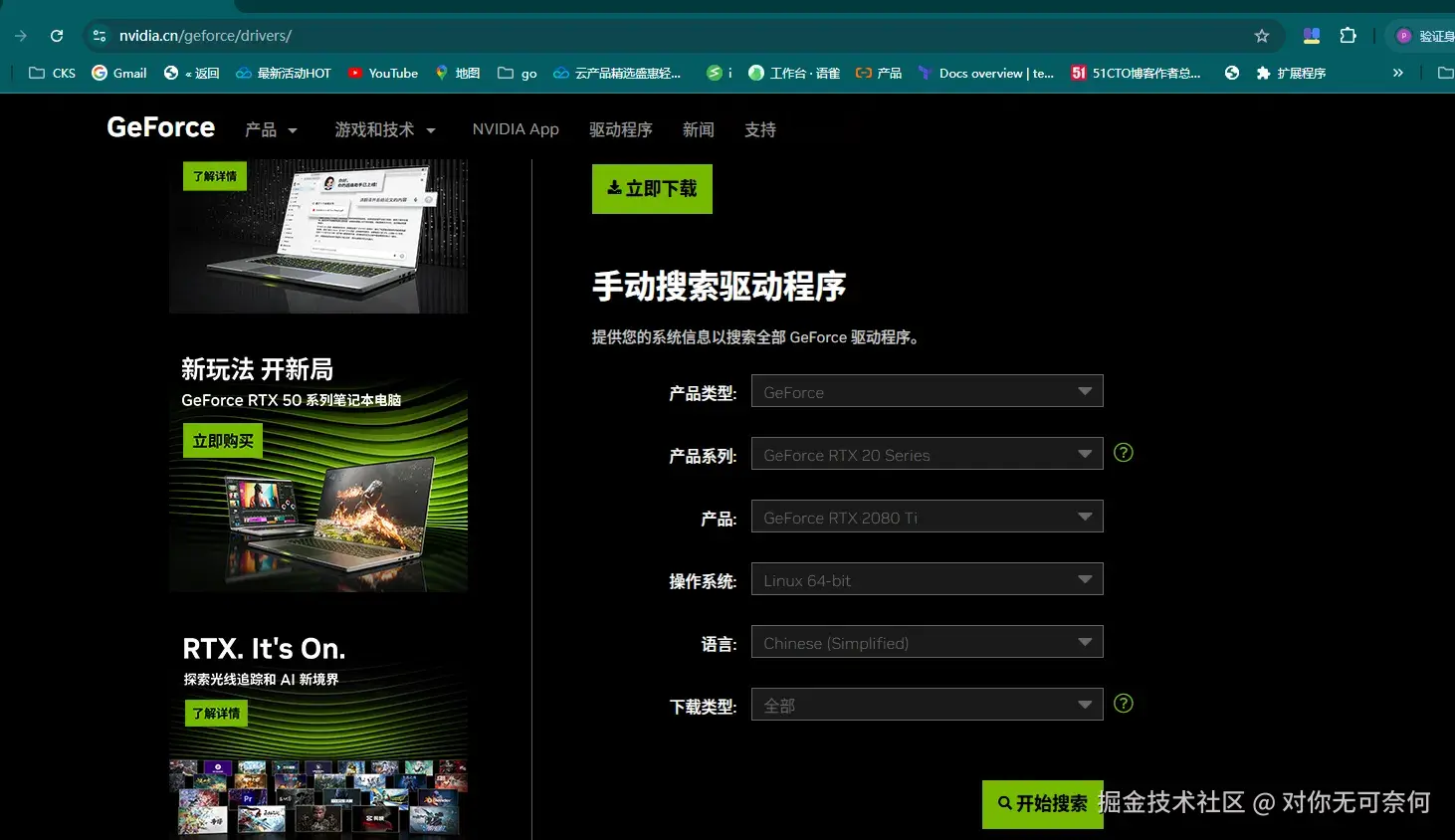Screen dimensions: 1455x840
Task: Click the 开始搜索 search button
Action: pyautogui.click(x=1043, y=804)
